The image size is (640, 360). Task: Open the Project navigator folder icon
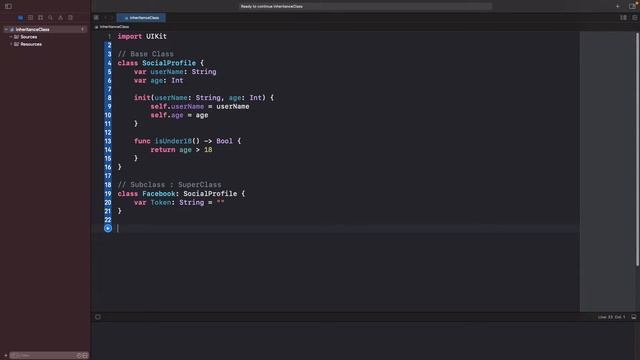[20, 18]
